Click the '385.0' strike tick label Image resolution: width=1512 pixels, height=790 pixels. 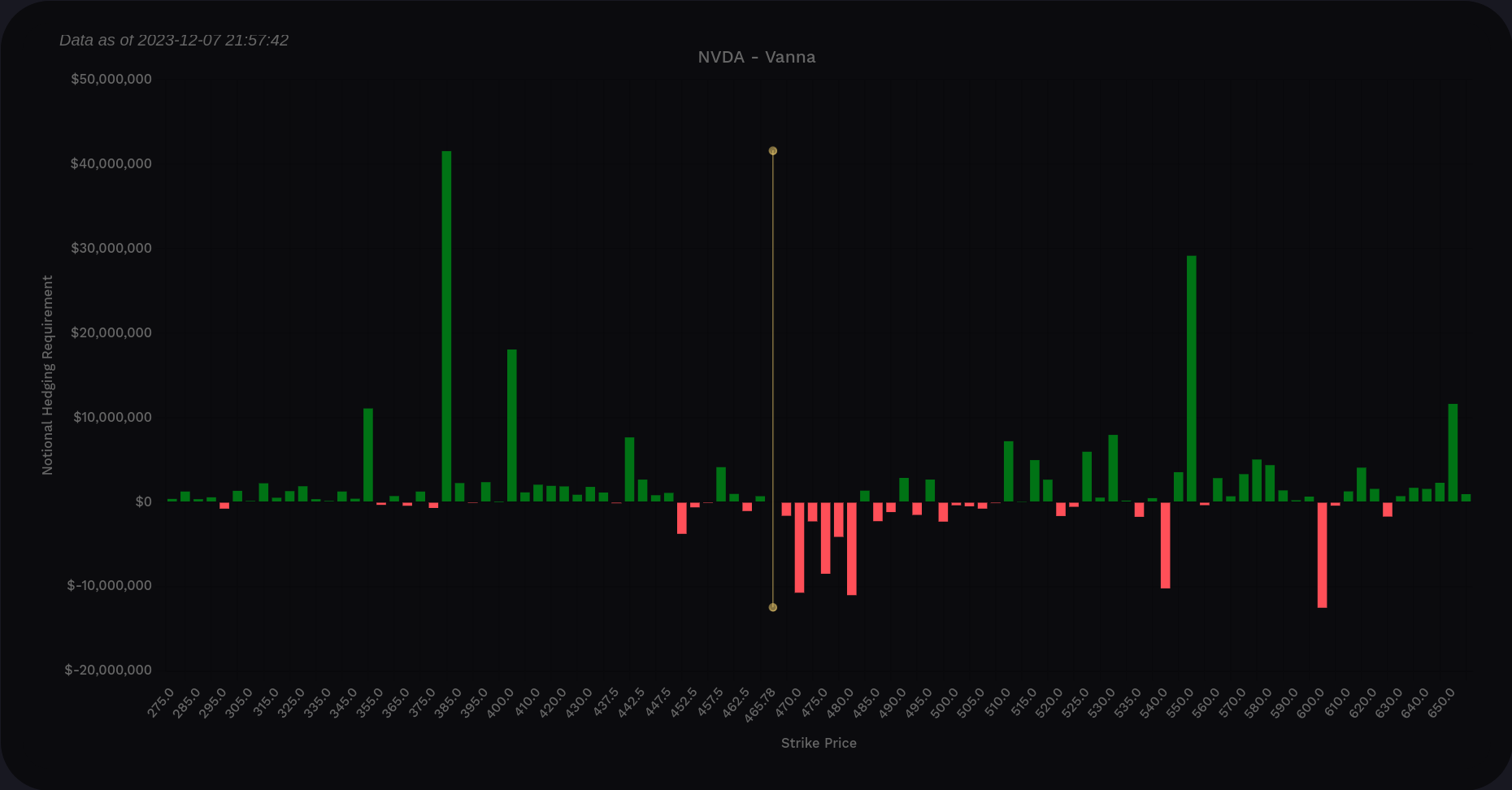tap(448, 703)
